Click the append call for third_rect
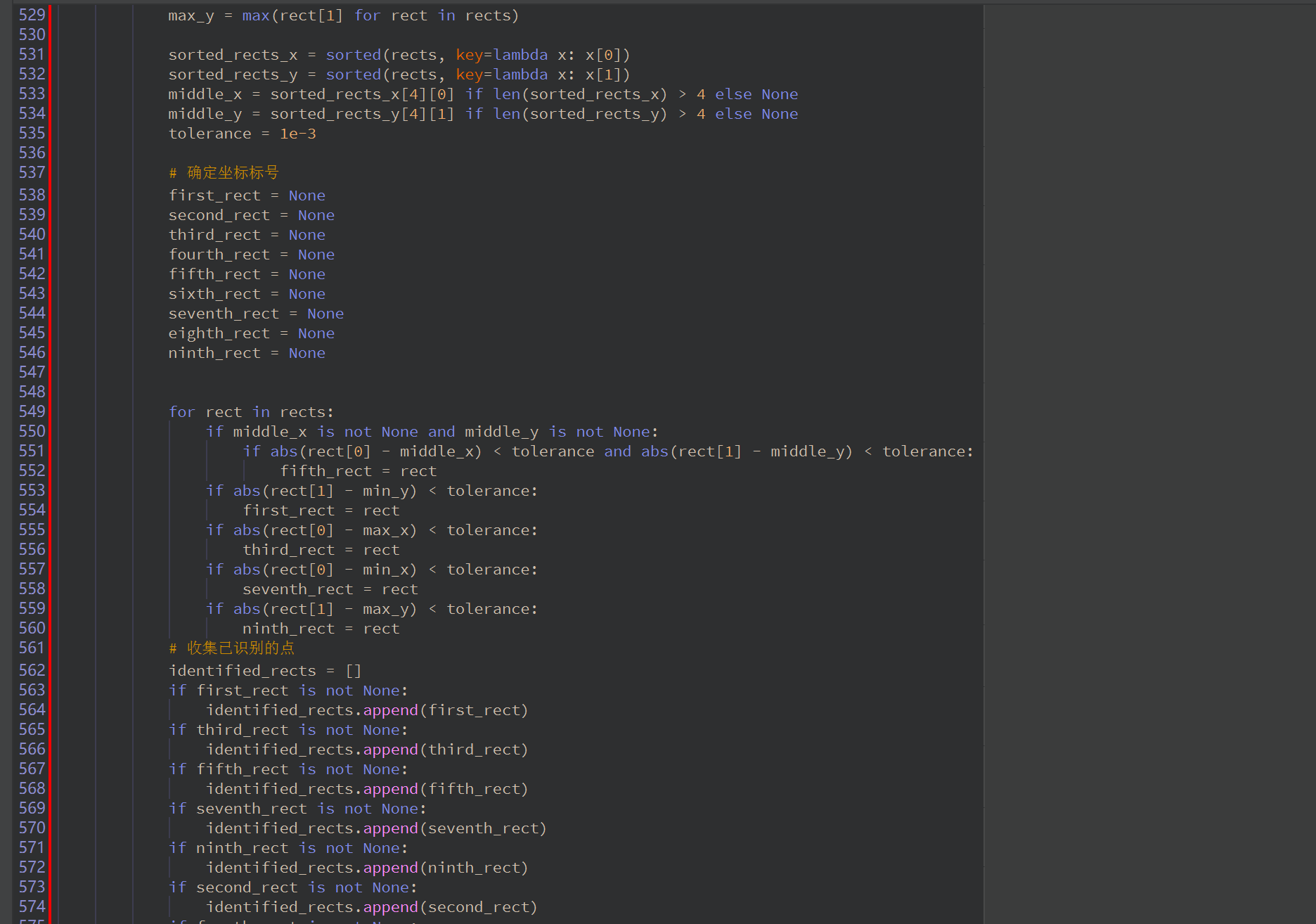This screenshot has width=1316, height=924. (x=390, y=750)
